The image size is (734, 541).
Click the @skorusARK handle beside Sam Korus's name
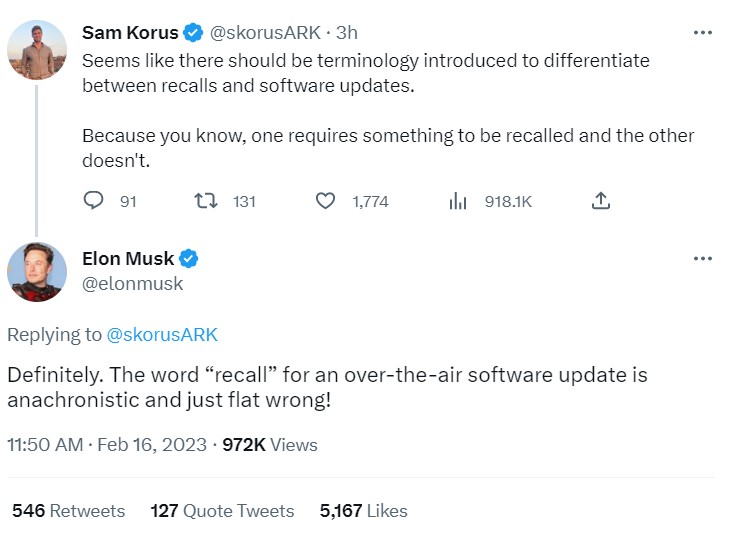[x=265, y=32]
